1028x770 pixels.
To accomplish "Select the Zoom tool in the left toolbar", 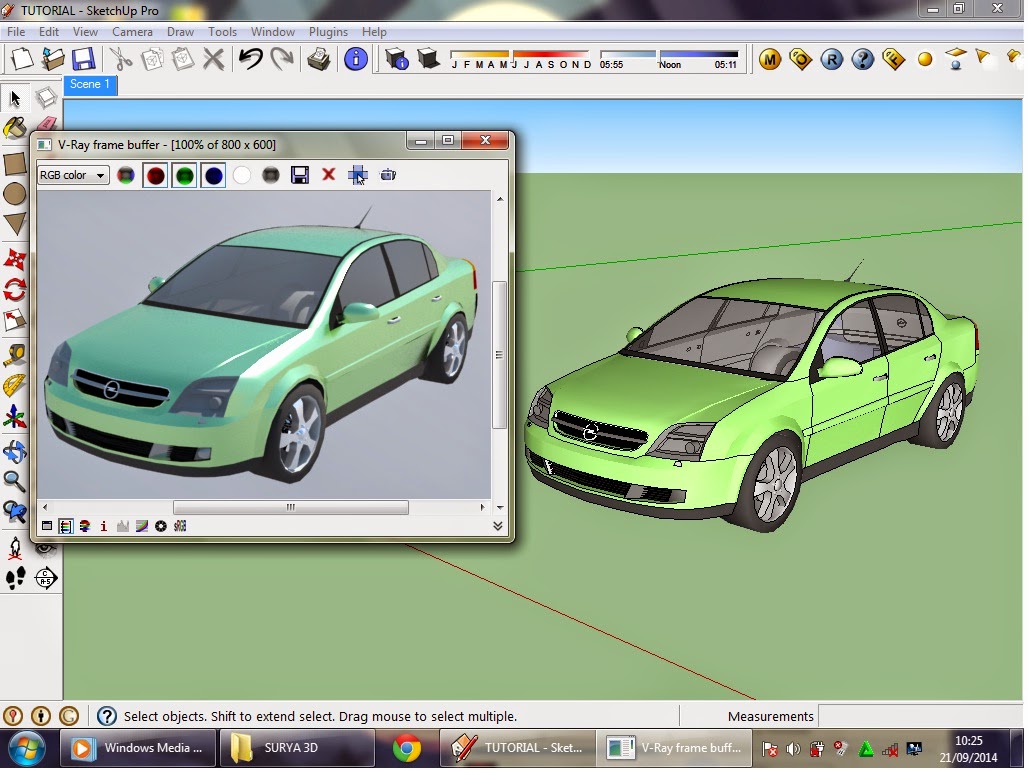I will click(13, 482).
